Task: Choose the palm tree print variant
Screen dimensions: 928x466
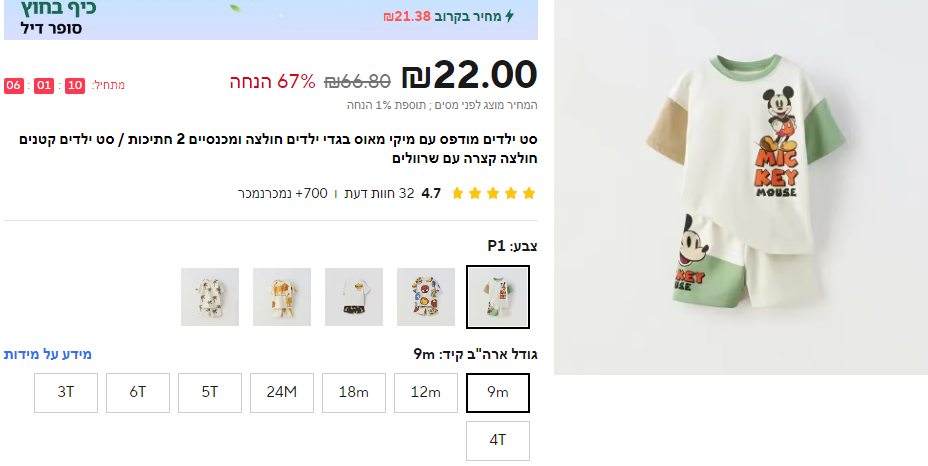Action: click(x=210, y=297)
